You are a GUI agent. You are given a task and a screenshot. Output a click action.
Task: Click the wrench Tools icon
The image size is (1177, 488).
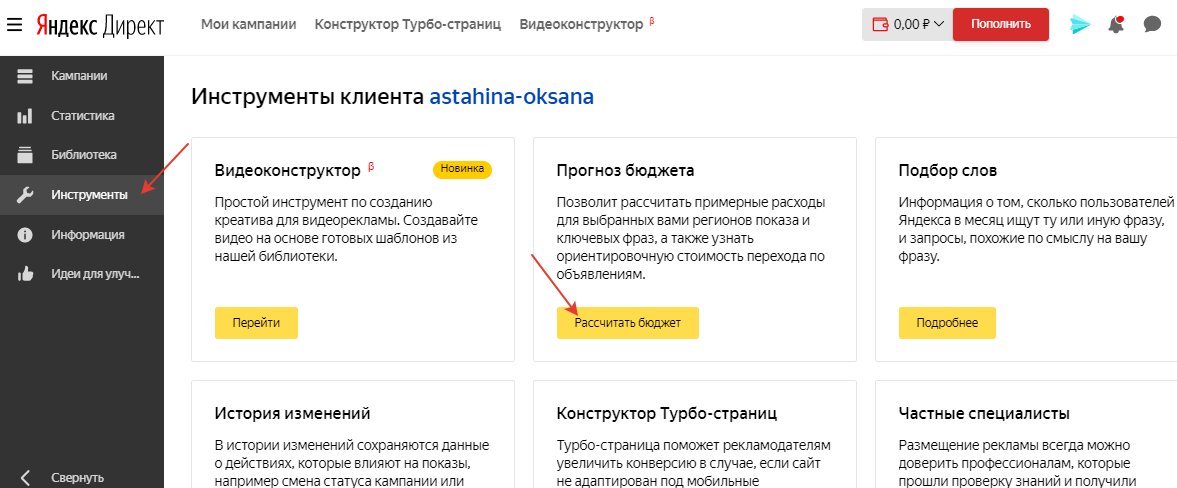coord(25,195)
